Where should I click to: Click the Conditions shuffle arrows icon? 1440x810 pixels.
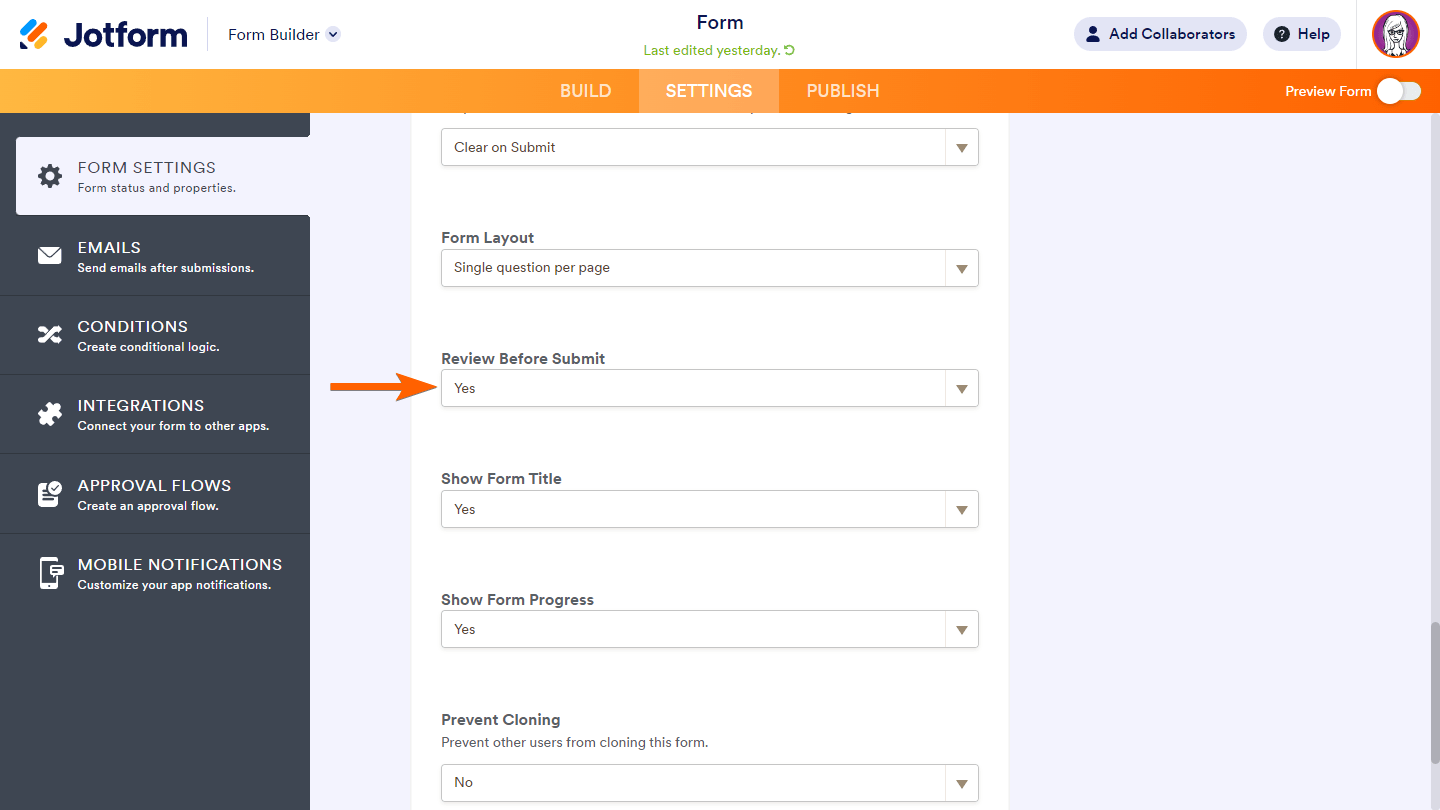[49, 335]
